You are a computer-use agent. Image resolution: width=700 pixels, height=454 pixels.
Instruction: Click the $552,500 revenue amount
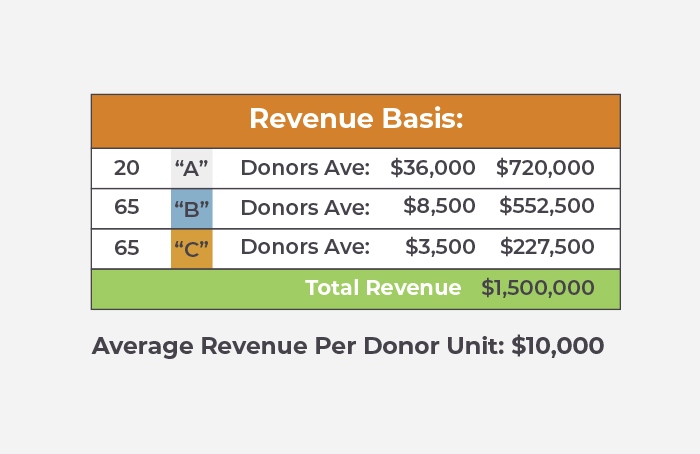click(x=547, y=207)
